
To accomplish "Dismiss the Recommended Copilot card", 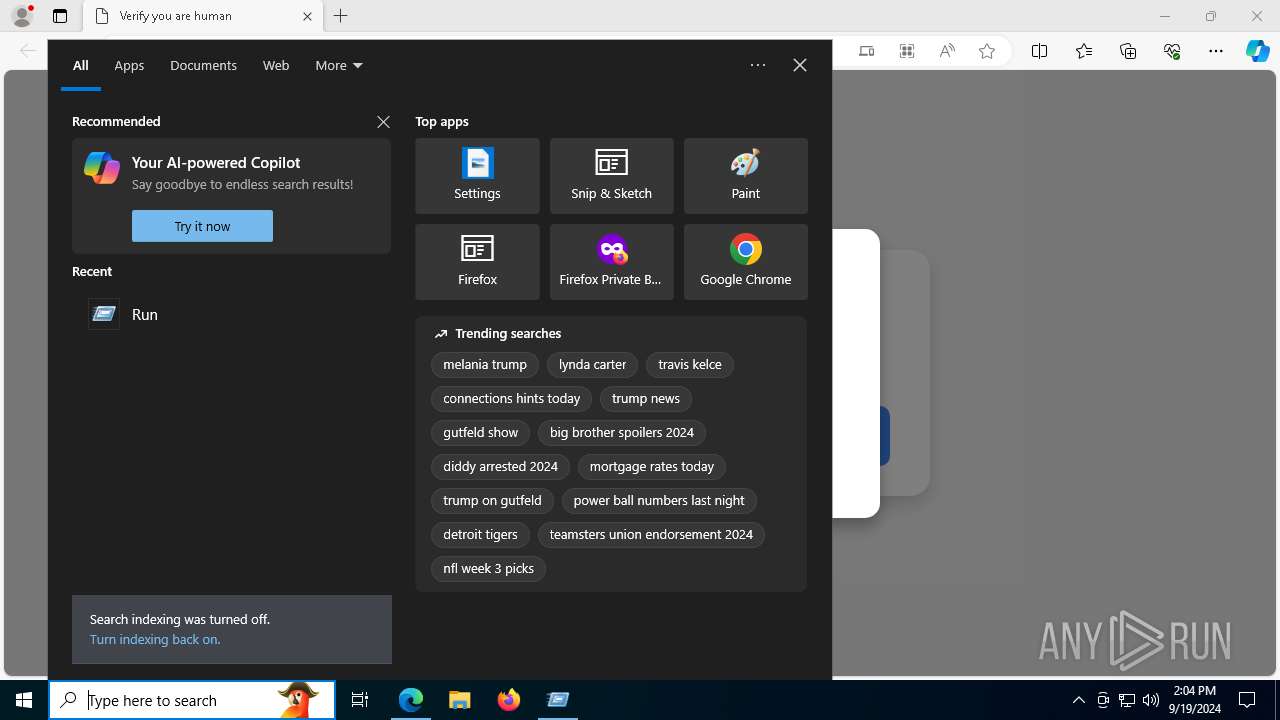I will pyautogui.click(x=383, y=122).
